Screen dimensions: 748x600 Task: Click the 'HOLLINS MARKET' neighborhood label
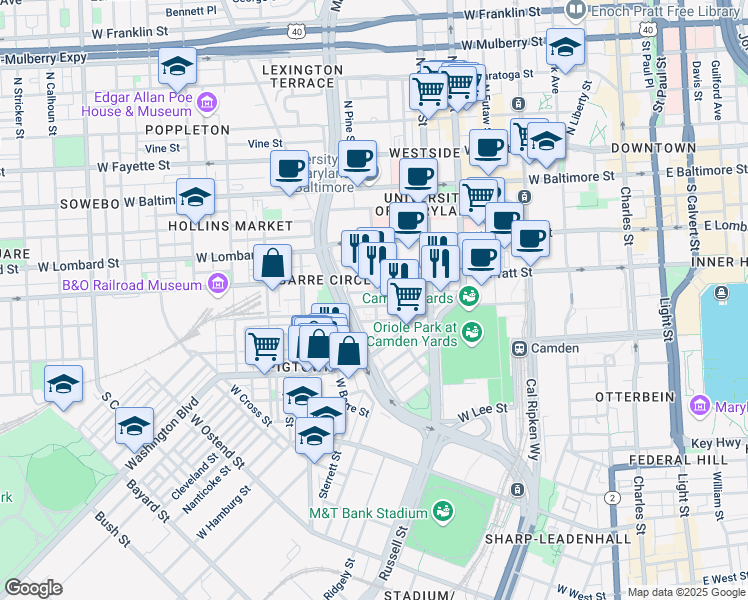pos(230,226)
